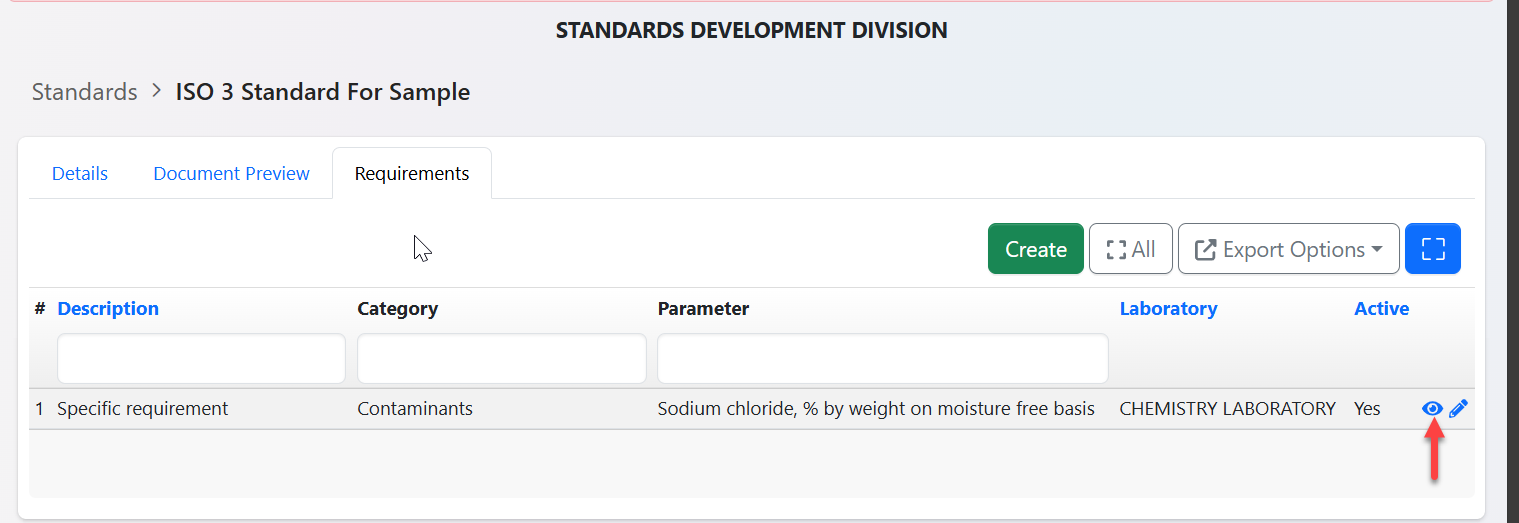Click the All expand button
Screen dimensions: 1519x523
(x=1130, y=249)
